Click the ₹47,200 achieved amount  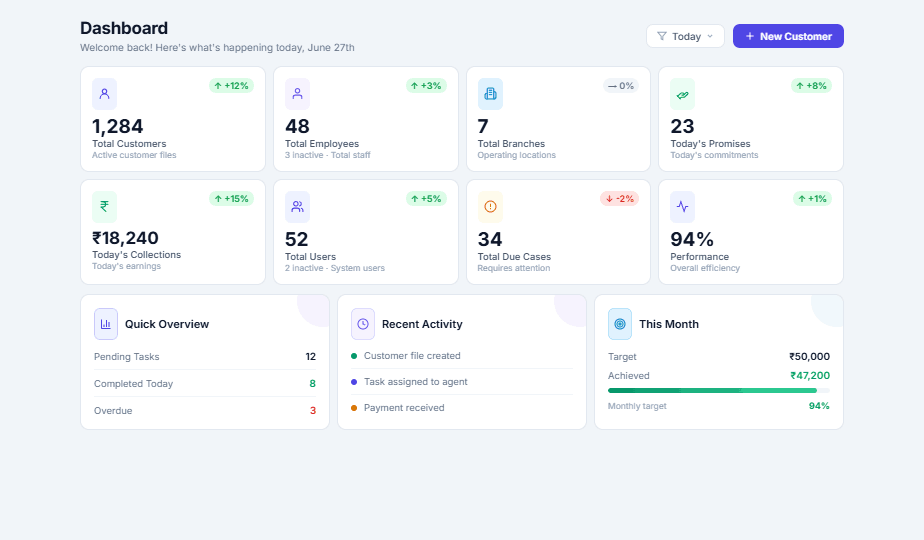pyautogui.click(x=810, y=376)
